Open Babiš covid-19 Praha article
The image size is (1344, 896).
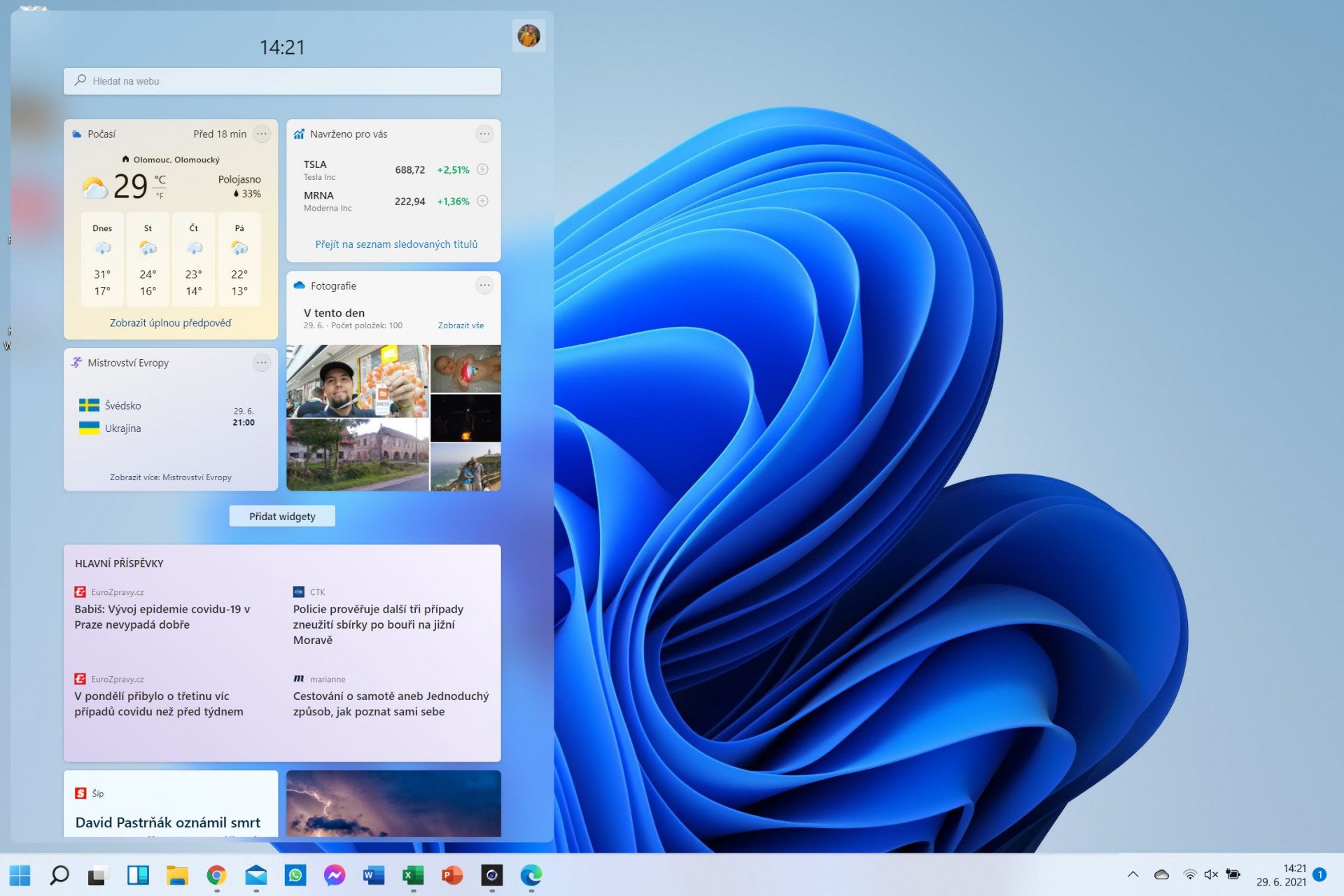click(x=163, y=617)
